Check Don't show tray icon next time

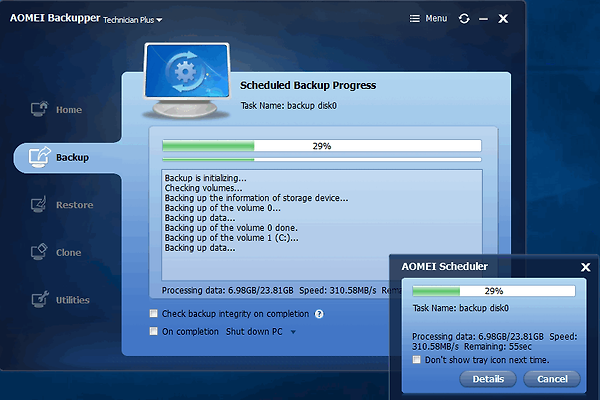[417, 360]
